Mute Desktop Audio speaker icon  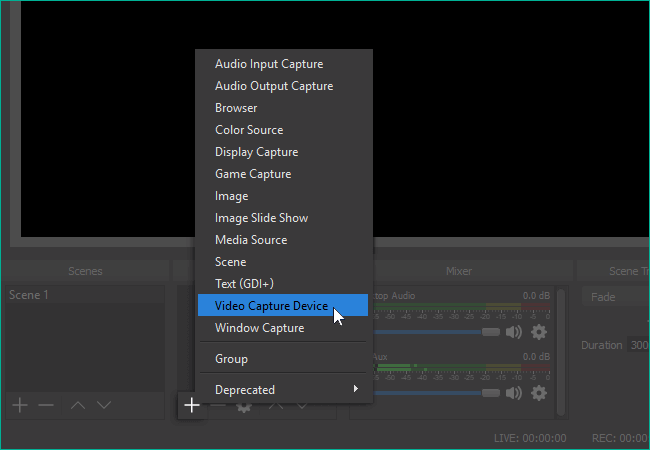(514, 332)
